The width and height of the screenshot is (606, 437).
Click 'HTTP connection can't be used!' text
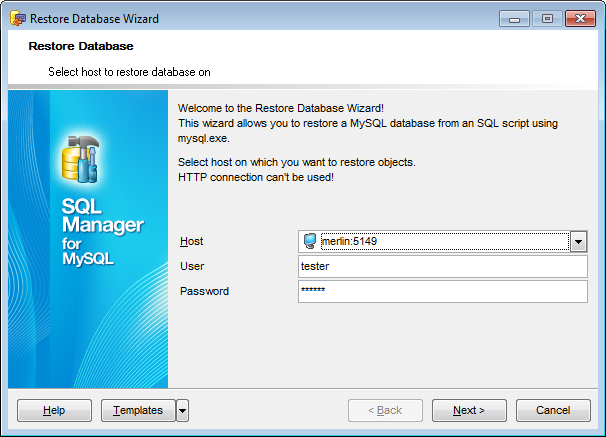(256, 177)
